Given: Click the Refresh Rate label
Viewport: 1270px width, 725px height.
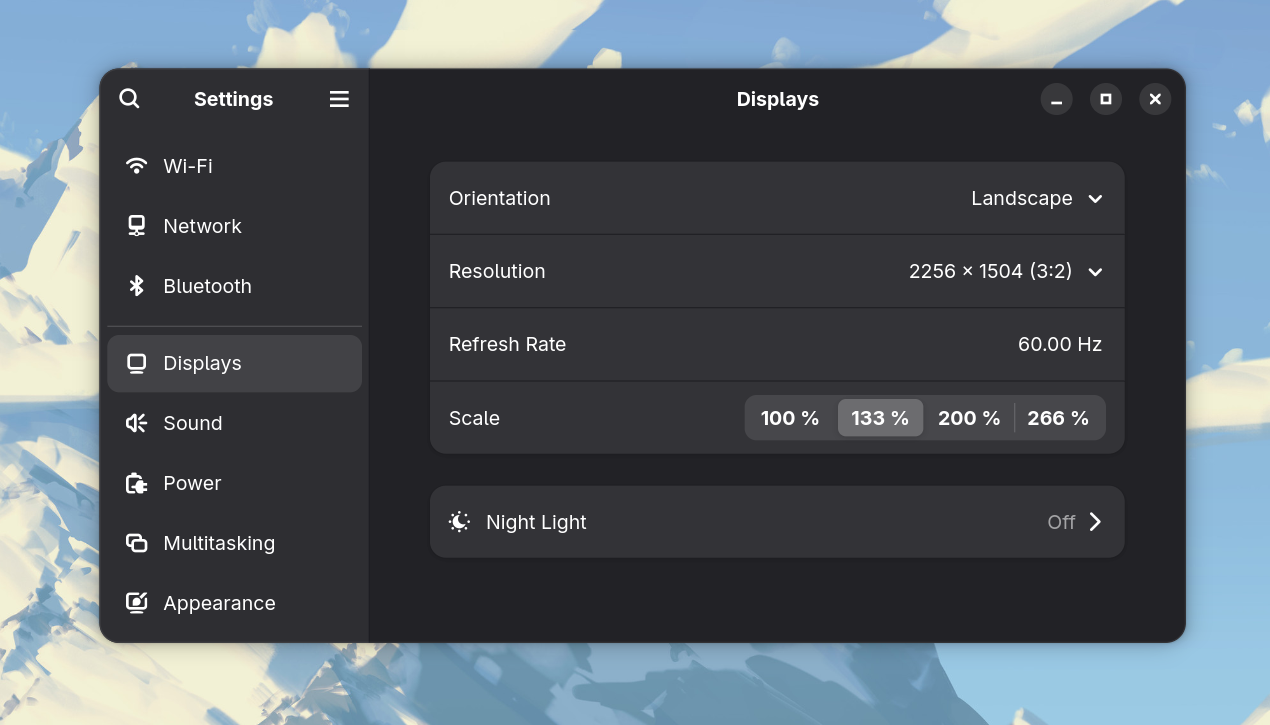Looking at the screenshot, I should click(507, 344).
